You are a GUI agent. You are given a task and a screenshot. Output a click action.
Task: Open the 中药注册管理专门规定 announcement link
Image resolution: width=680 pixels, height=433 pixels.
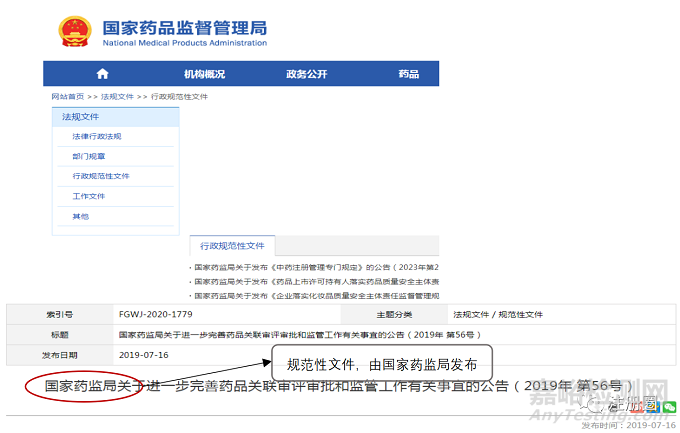tap(315, 267)
